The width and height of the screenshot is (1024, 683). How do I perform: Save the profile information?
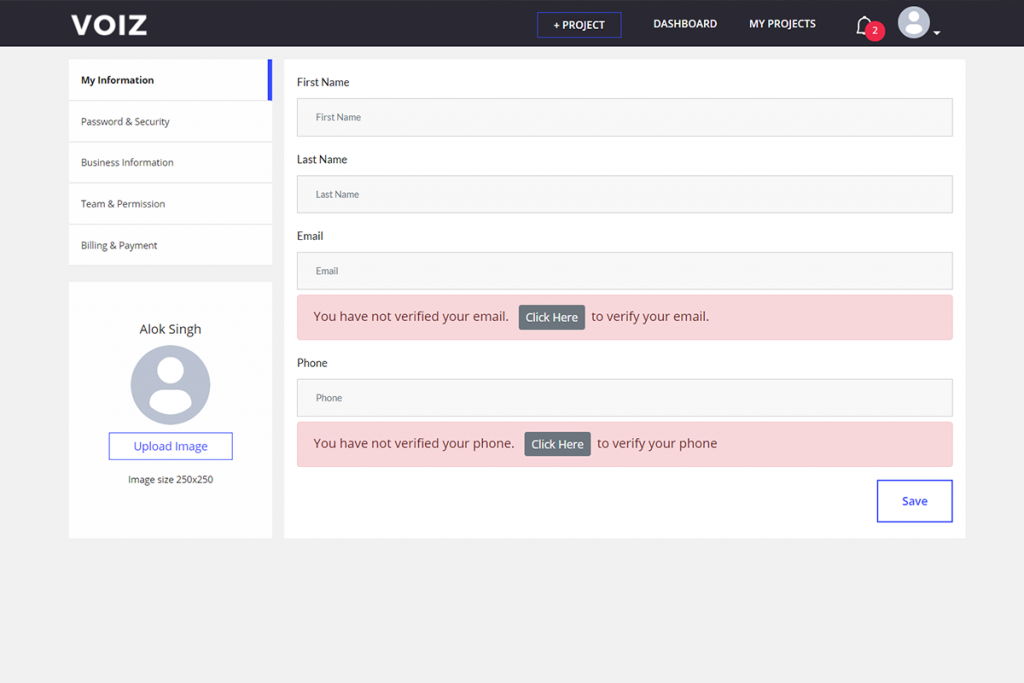pyautogui.click(x=914, y=501)
